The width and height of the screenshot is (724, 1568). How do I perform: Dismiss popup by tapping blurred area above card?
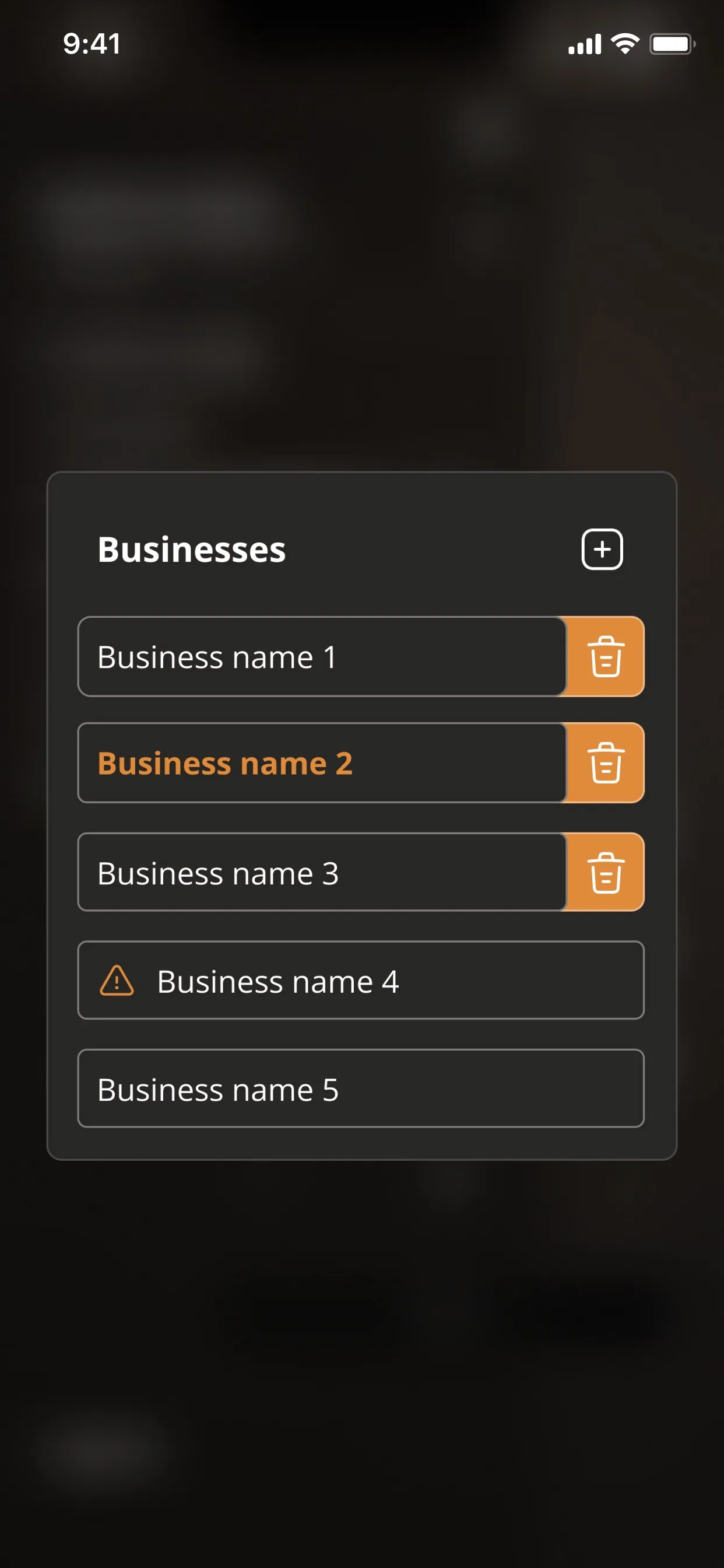(362, 274)
